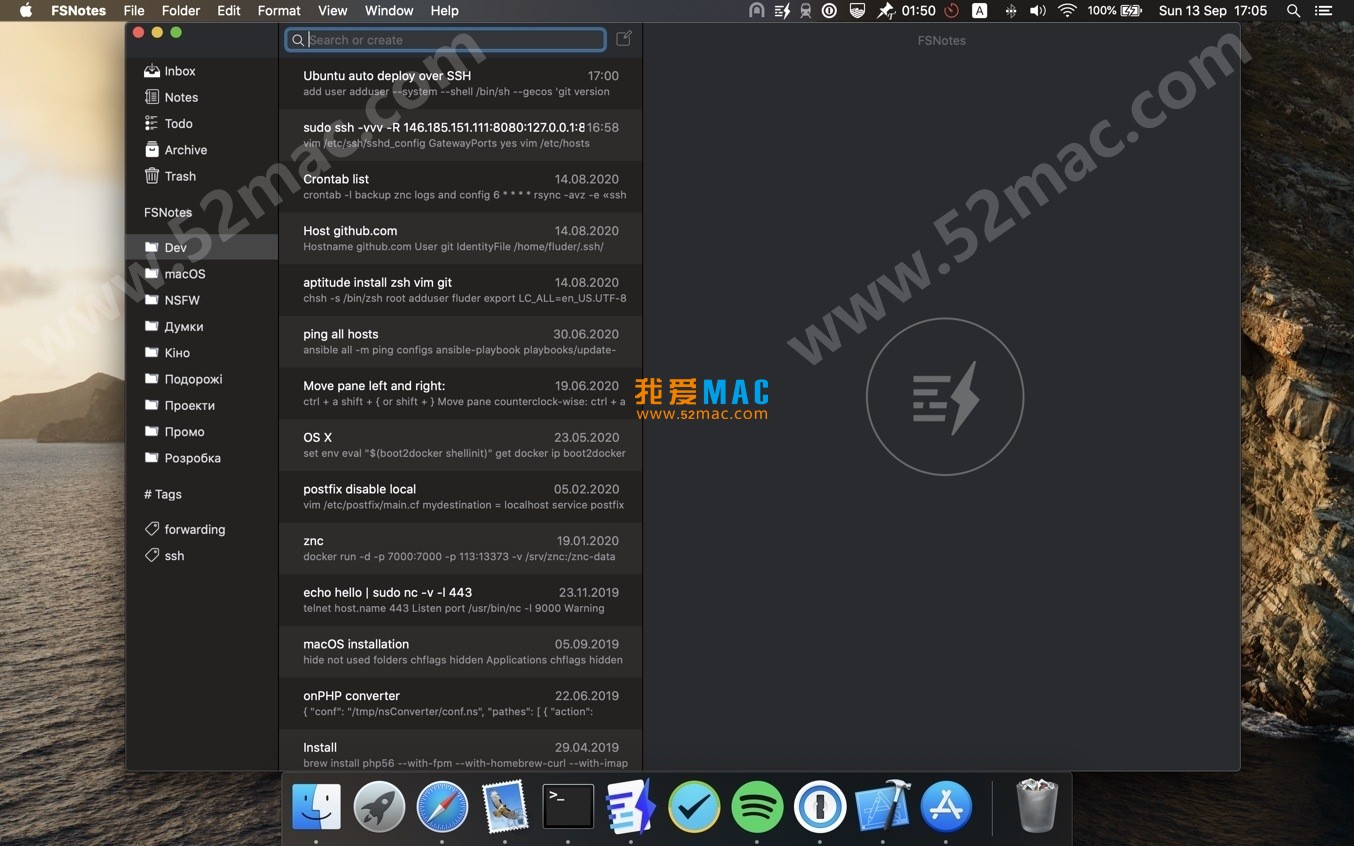
Task: Open the Help menu
Action: [444, 11]
